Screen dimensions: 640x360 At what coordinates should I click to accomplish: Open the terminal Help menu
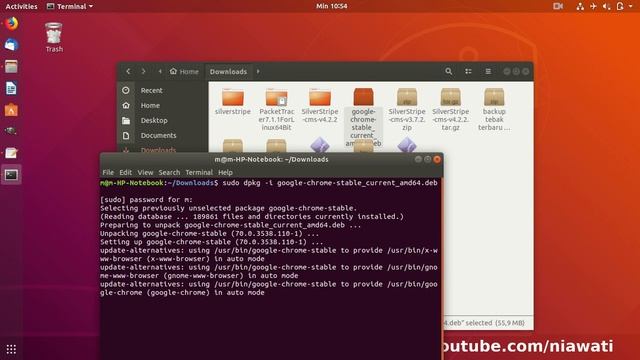click(x=225, y=172)
